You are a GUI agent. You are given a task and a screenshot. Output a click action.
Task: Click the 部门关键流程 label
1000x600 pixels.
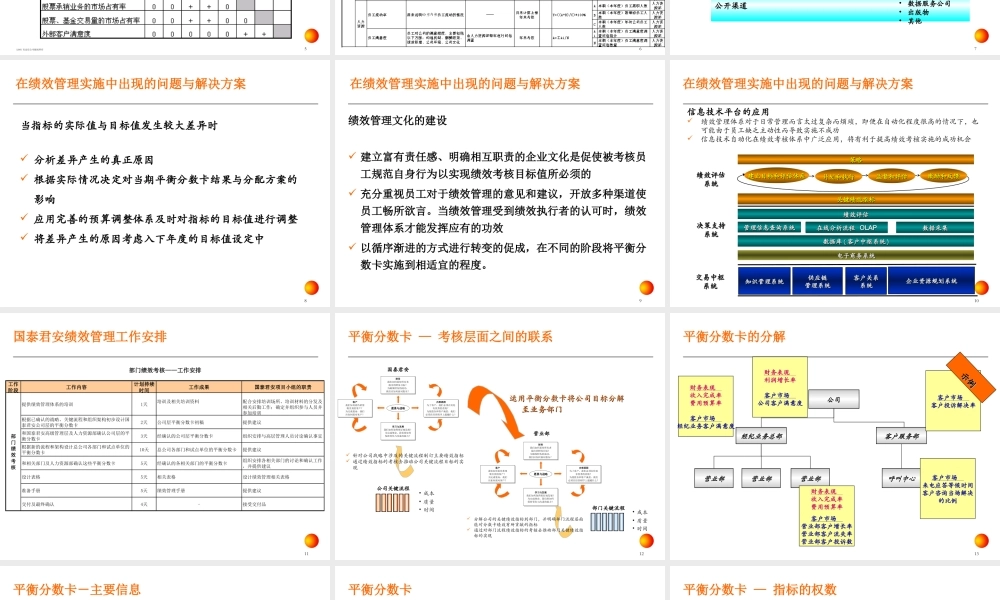click(608, 508)
